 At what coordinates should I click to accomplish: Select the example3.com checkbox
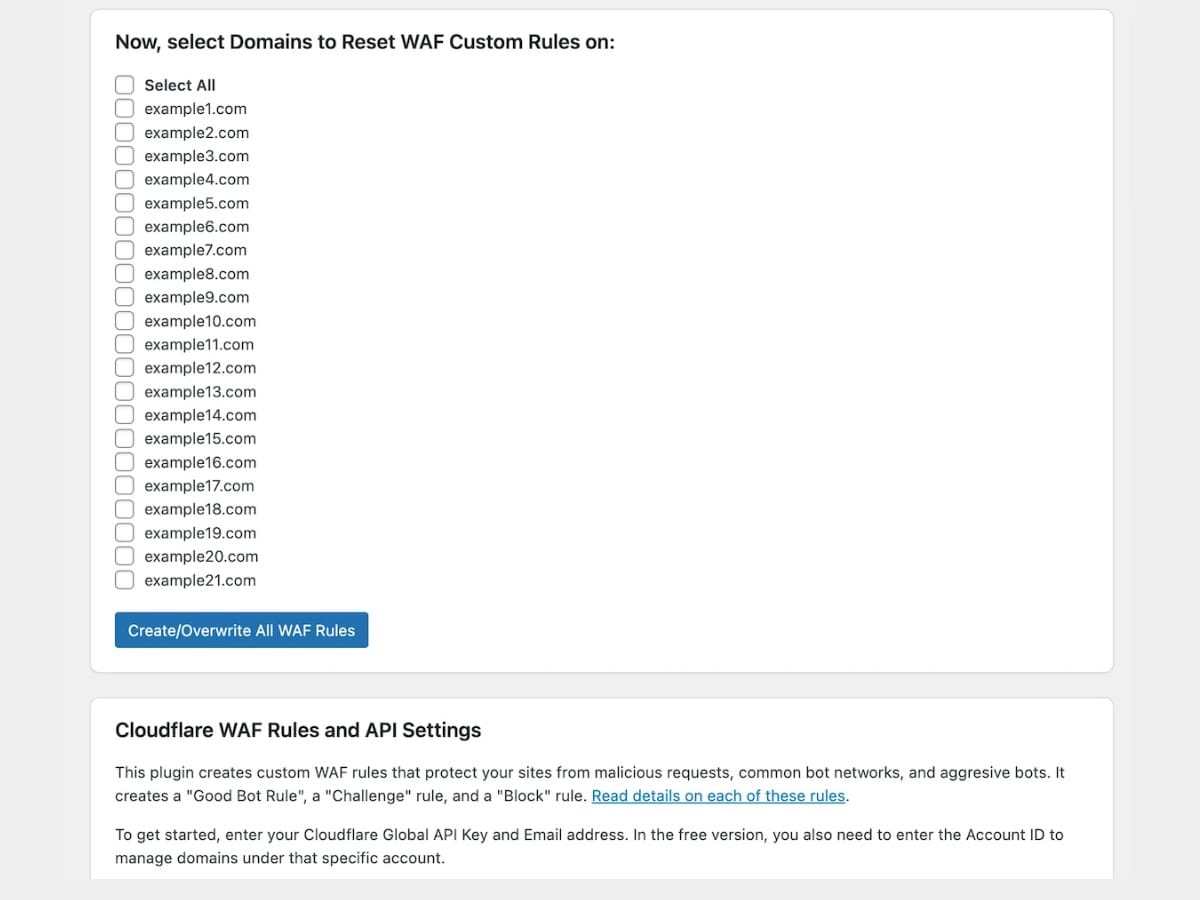(x=124, y=155)
